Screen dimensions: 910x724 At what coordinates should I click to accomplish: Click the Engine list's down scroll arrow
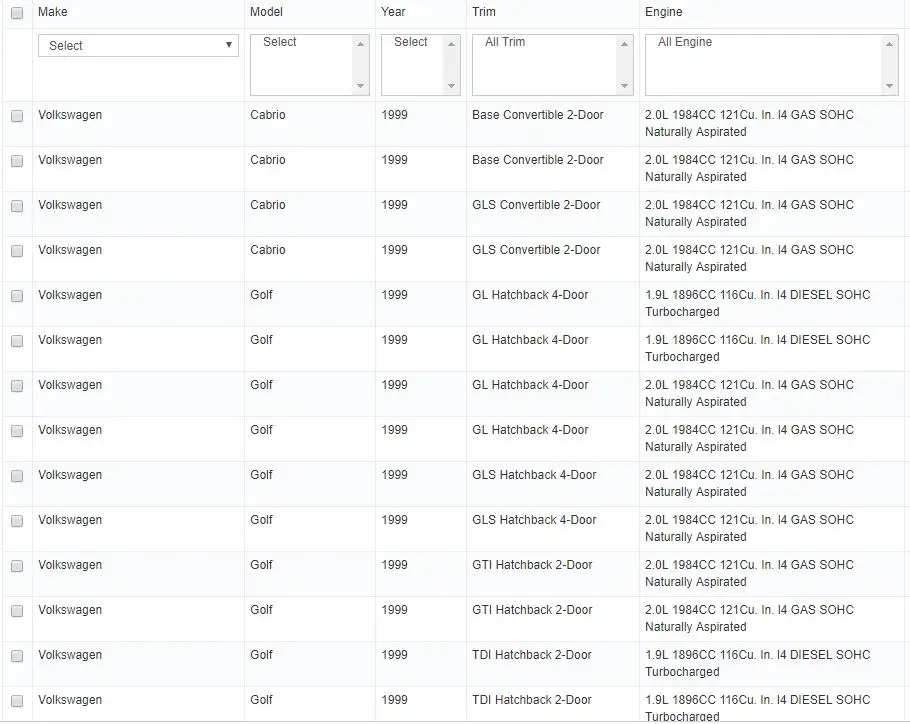[889, 86]
